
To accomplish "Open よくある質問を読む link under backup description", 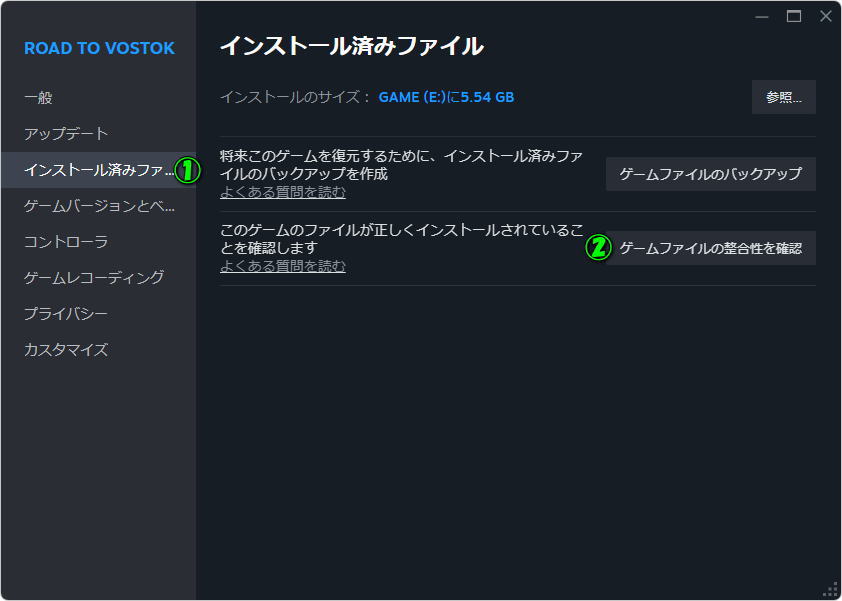I will click(x=283, y=192).
